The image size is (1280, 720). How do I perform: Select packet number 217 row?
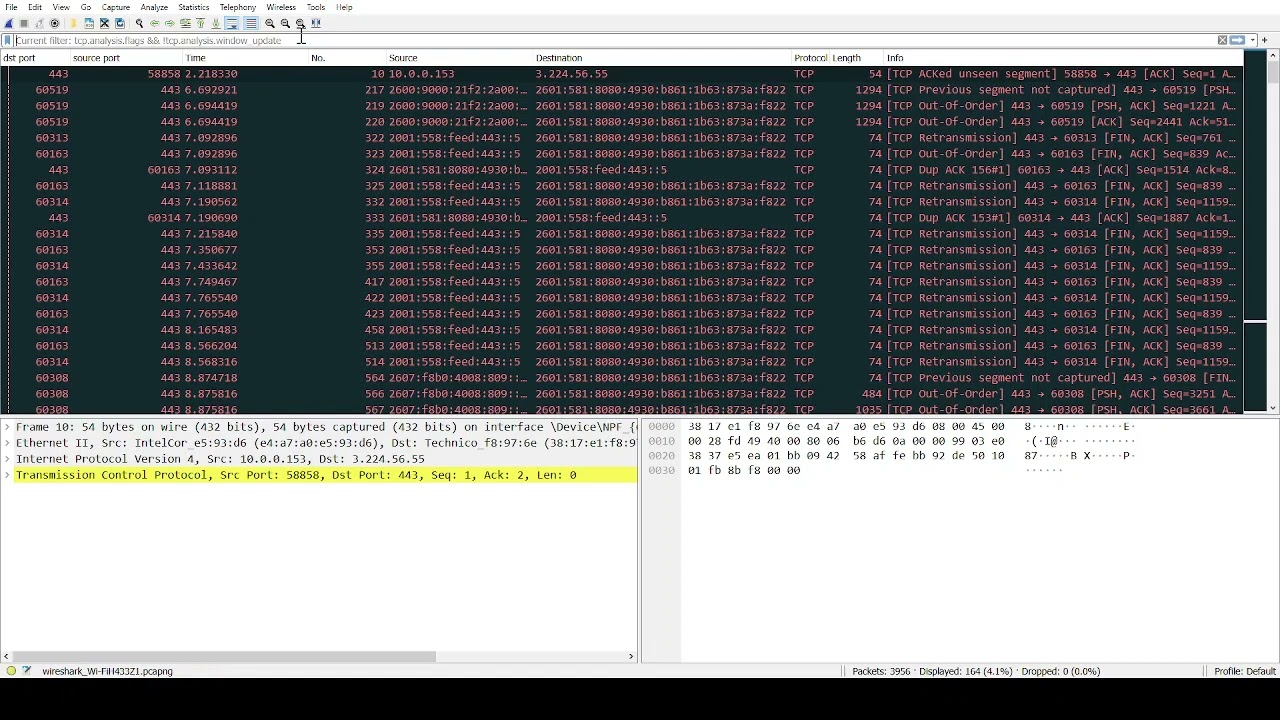coord(621,90)
